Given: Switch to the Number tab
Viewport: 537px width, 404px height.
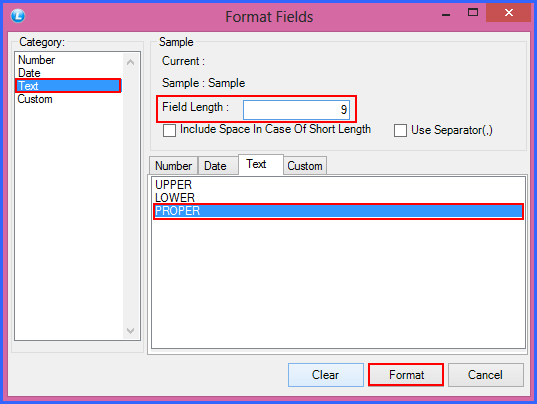Looking at the screenshot, I should pos(173,166).
